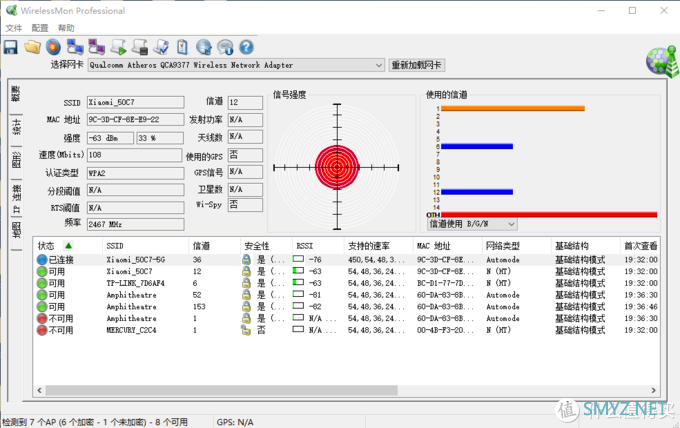The width and height of the screenshot is (680, 428).
Task: Open file with the folder icon
Action: click(x=32, y=47)
